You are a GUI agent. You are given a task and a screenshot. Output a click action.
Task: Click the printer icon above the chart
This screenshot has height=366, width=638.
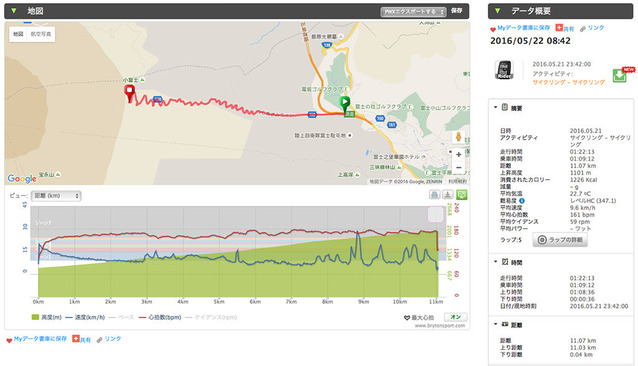[435, 195]
